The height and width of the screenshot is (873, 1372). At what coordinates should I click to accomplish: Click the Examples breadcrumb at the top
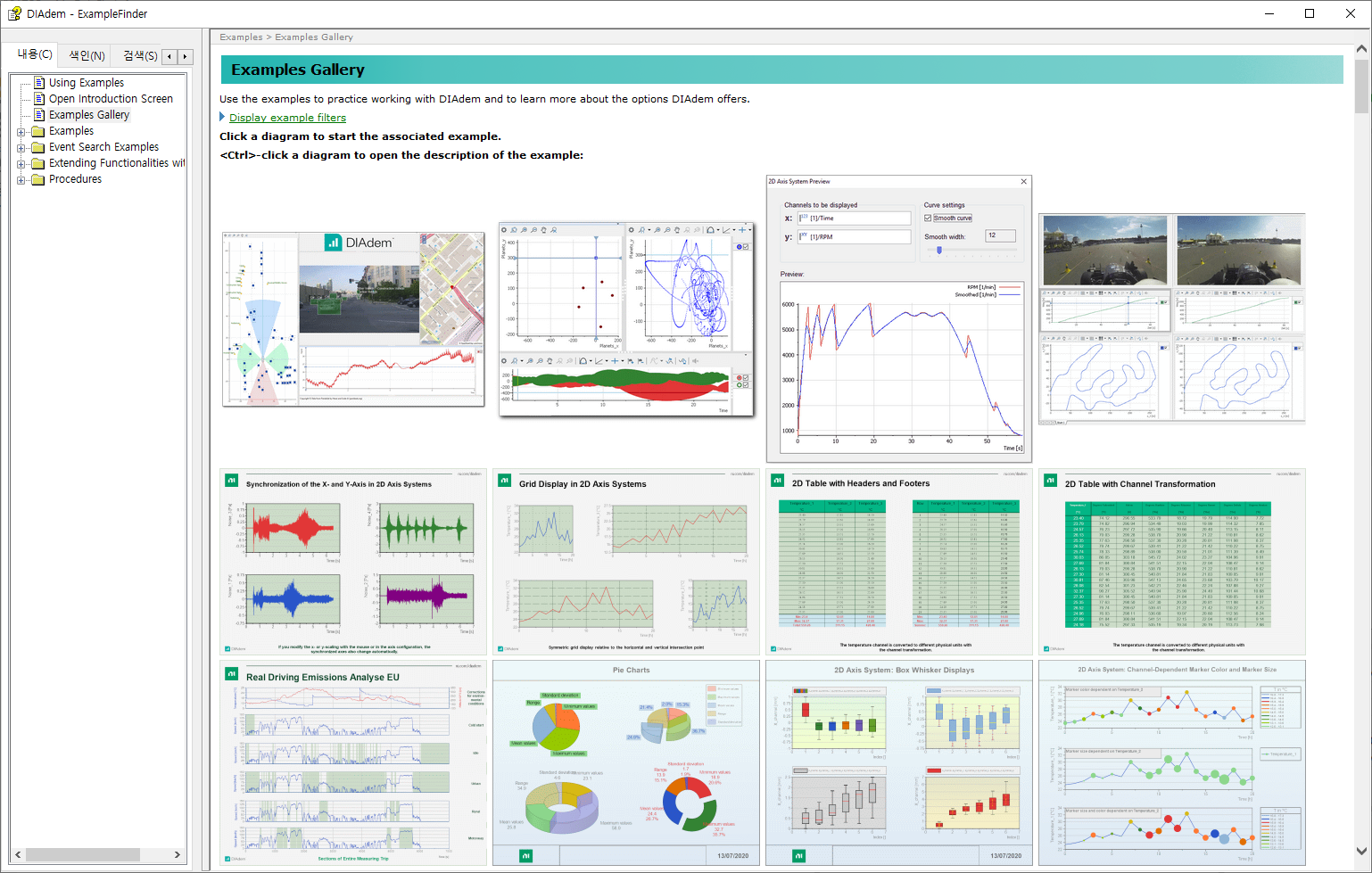click(241, 37)
